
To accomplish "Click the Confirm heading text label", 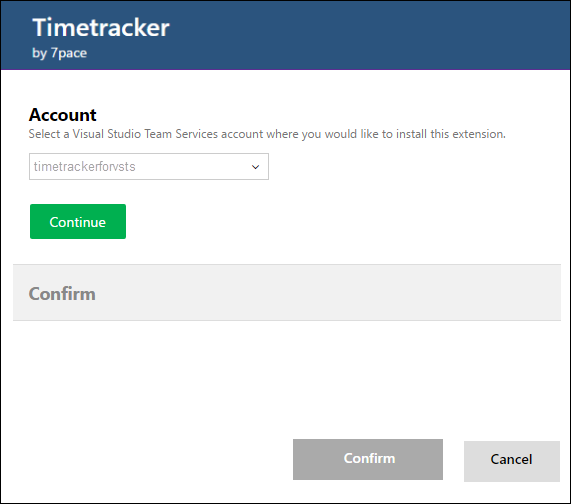I will point(62,294).
